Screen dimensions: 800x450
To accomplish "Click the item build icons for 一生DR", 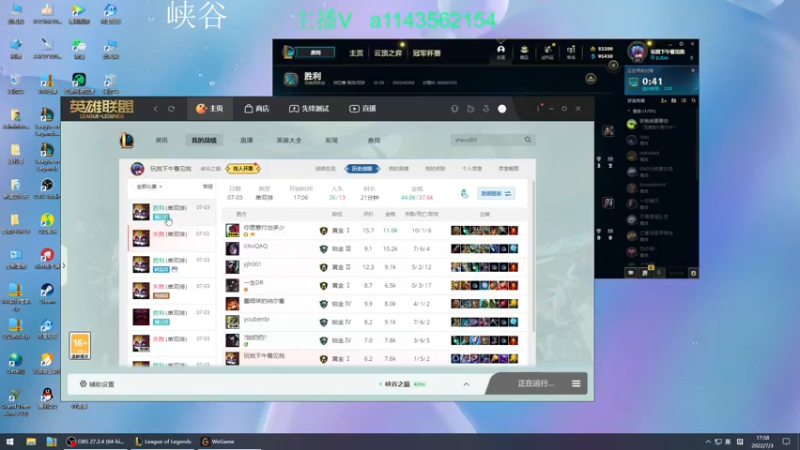I will (484, 285).
